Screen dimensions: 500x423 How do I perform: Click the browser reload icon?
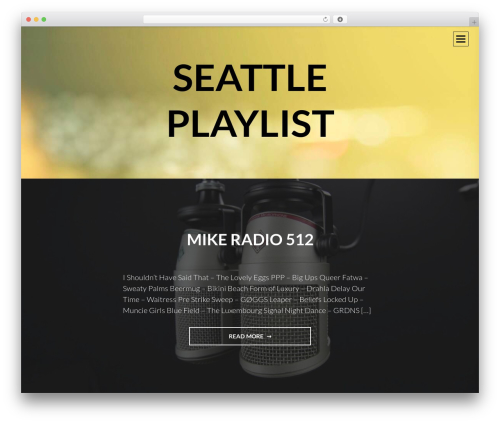[325, 20]
